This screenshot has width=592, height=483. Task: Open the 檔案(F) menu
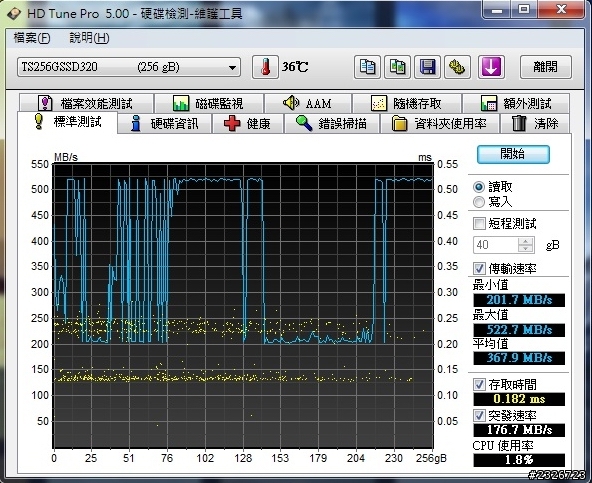[32, 38]
